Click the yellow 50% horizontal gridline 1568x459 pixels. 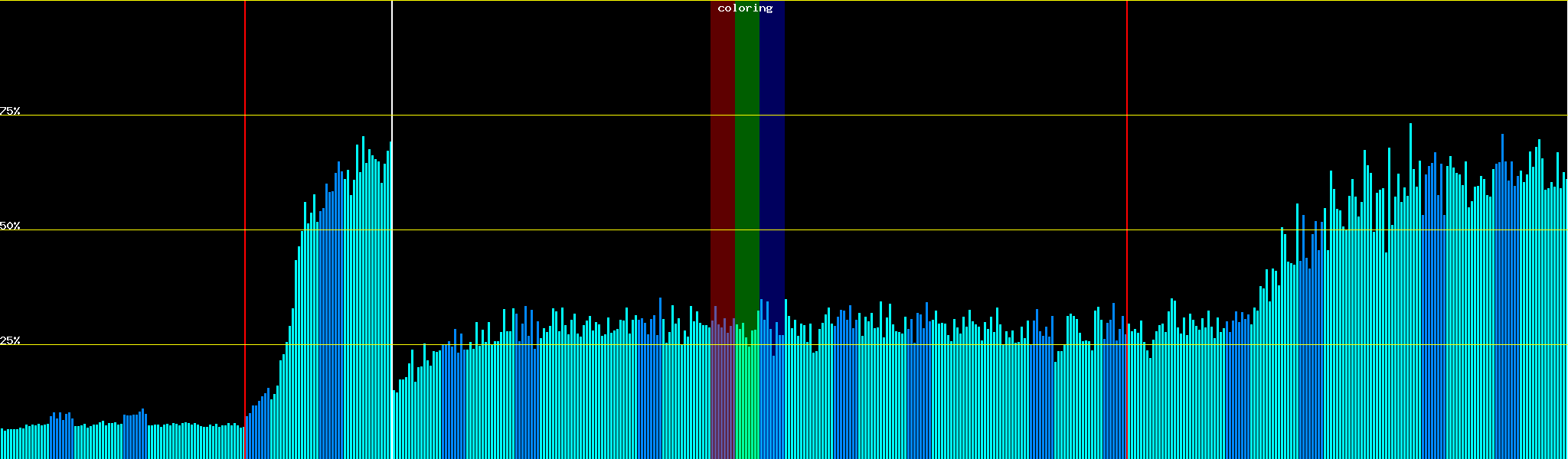point(919,229)
